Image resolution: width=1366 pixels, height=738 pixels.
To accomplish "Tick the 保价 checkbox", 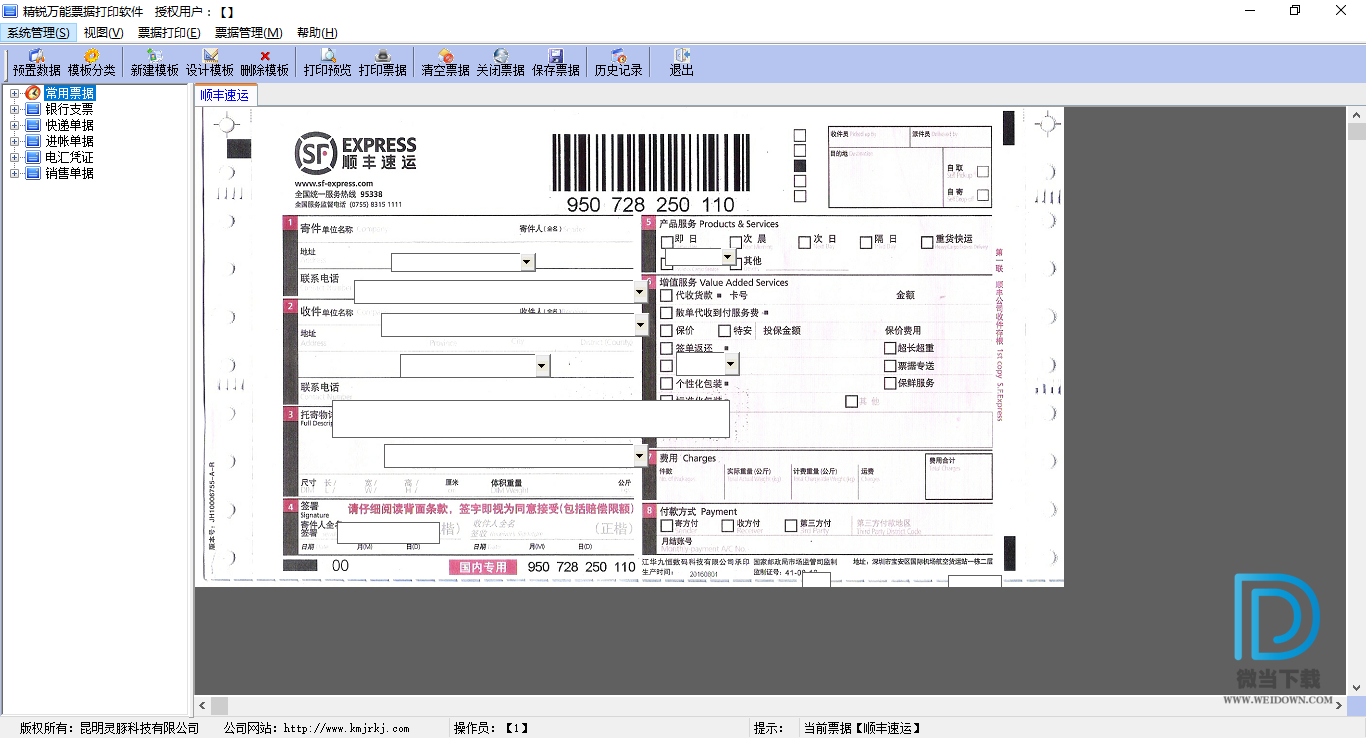I will (667, 331).
